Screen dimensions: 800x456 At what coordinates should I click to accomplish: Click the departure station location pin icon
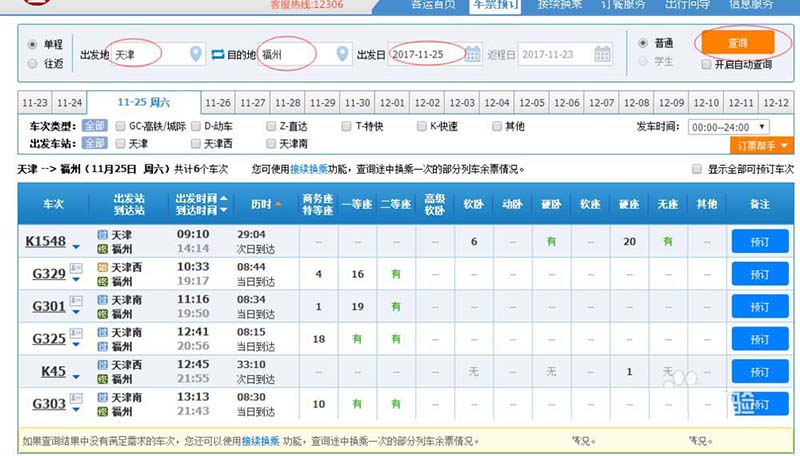(195, 54)
